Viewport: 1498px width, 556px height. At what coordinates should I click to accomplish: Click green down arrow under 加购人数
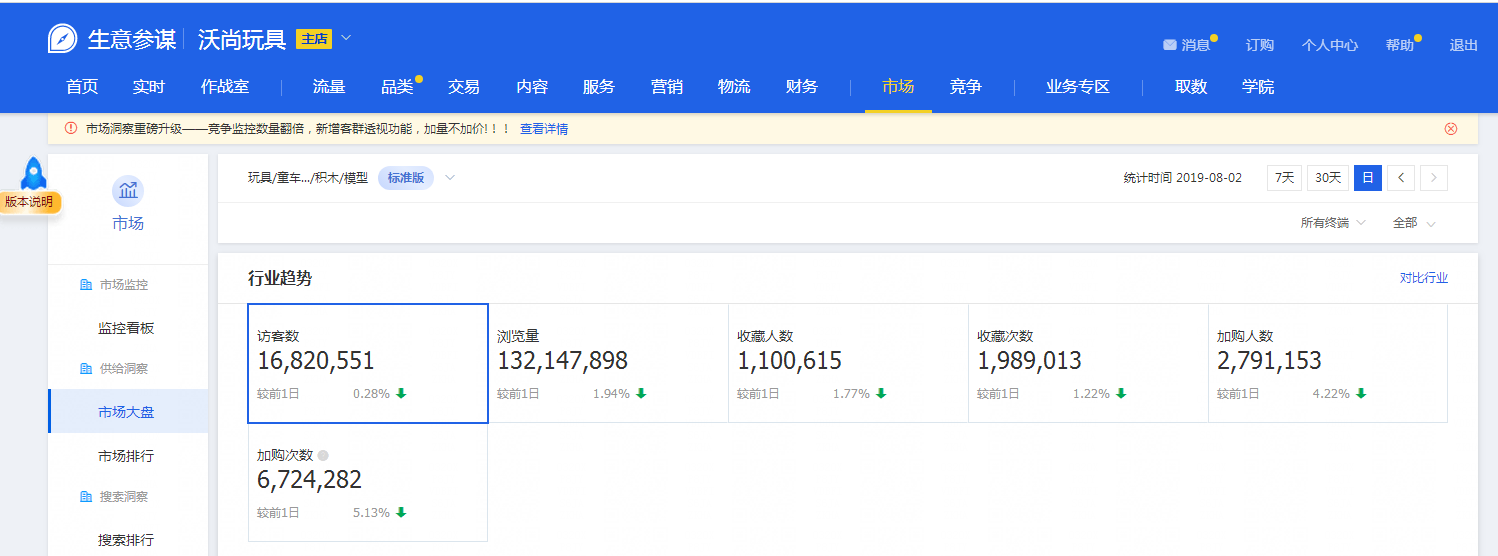point(1361,394)
